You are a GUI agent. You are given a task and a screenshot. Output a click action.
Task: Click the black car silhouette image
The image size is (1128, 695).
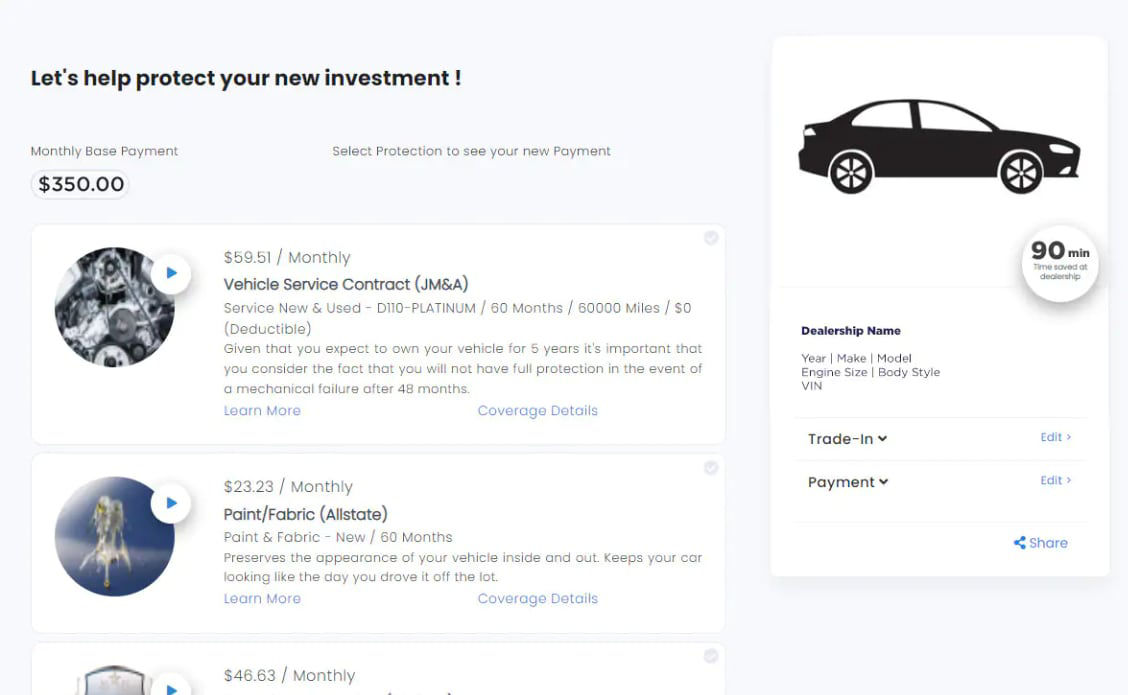(x=938, y=146)
